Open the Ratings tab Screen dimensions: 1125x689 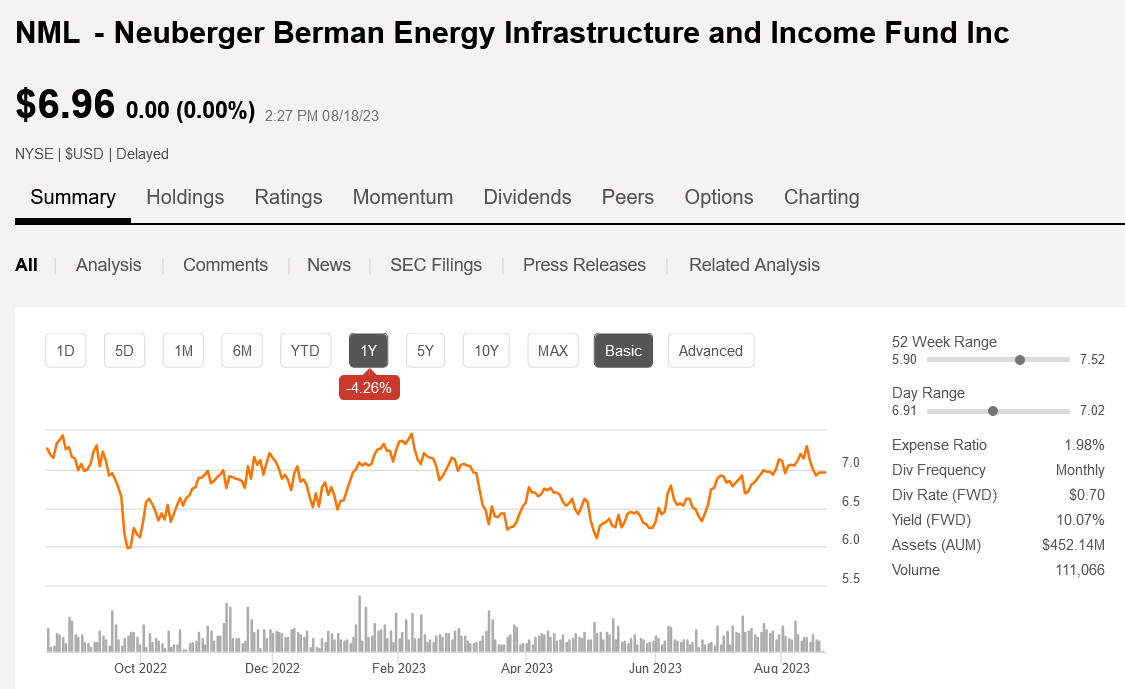(x=288, y=197)
